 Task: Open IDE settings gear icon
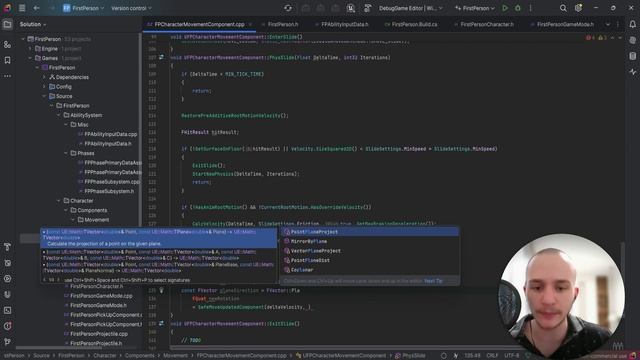tap(578, 8)
